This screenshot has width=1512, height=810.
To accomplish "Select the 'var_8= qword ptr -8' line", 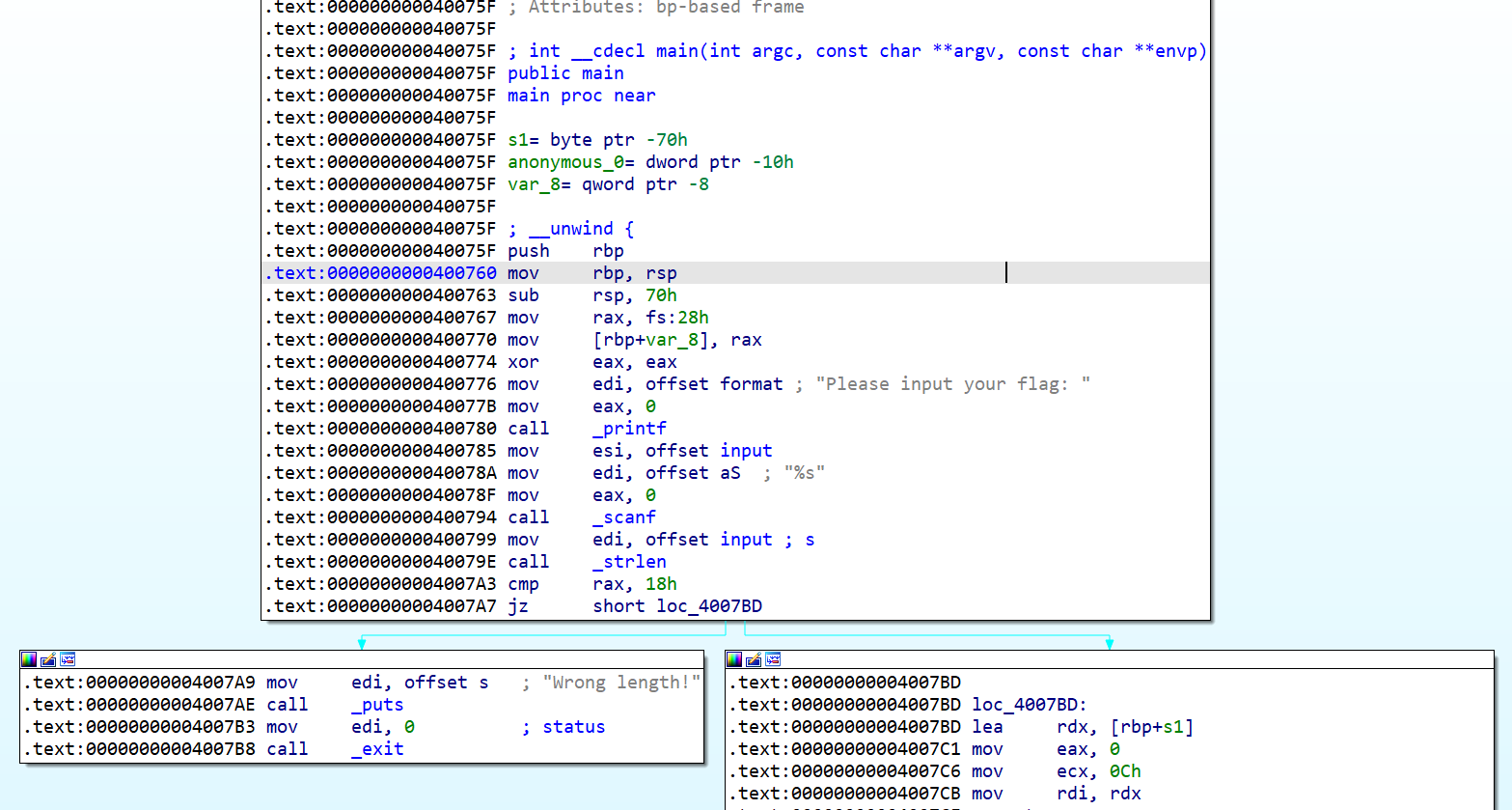I will (609, 184).
